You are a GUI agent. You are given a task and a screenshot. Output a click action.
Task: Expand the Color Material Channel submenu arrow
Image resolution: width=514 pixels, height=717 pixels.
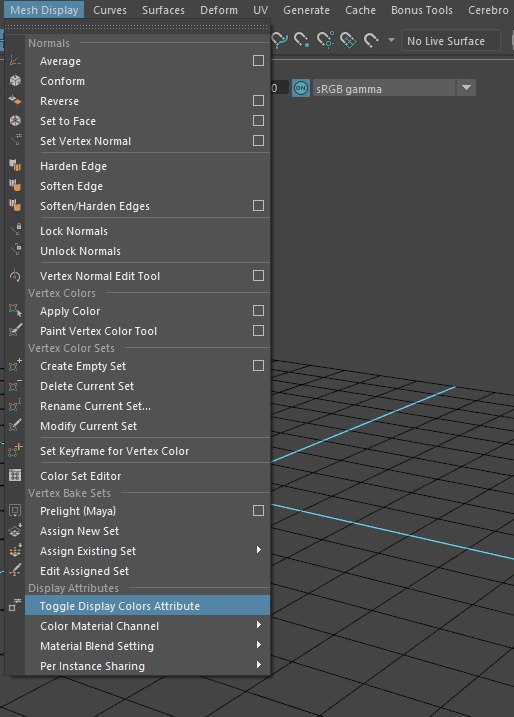(x=259, y=625)
